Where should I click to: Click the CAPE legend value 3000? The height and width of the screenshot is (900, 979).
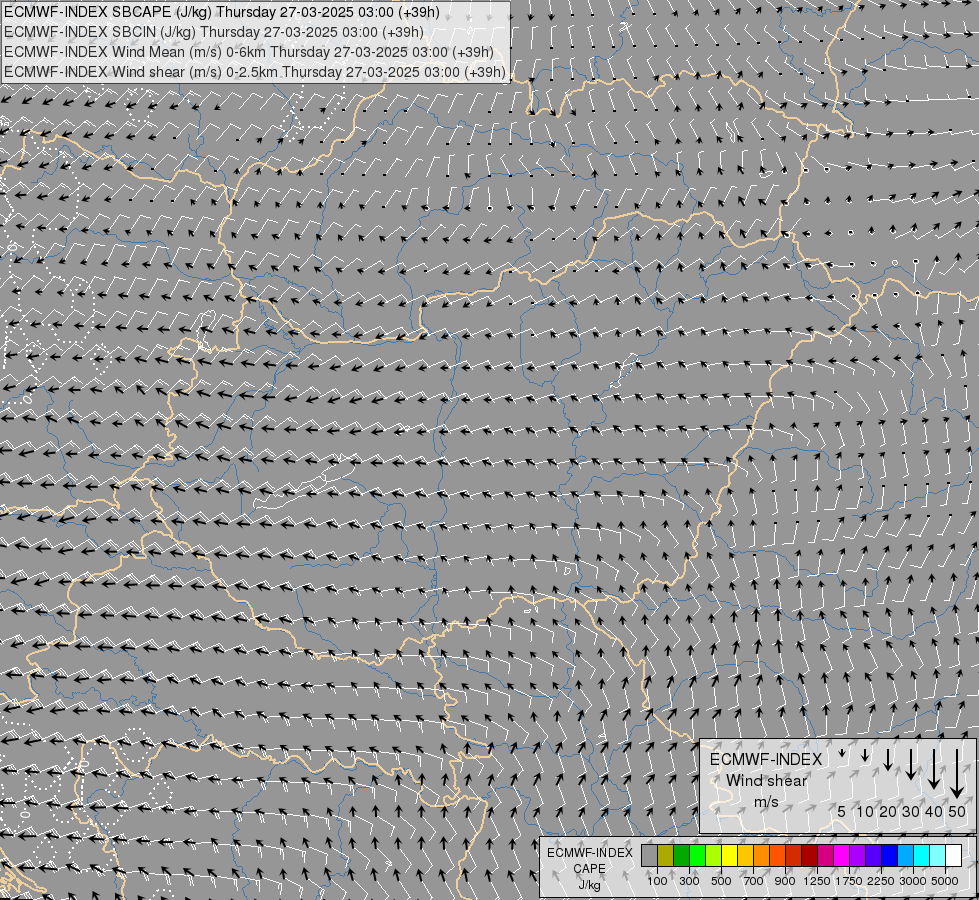(913, 881)
